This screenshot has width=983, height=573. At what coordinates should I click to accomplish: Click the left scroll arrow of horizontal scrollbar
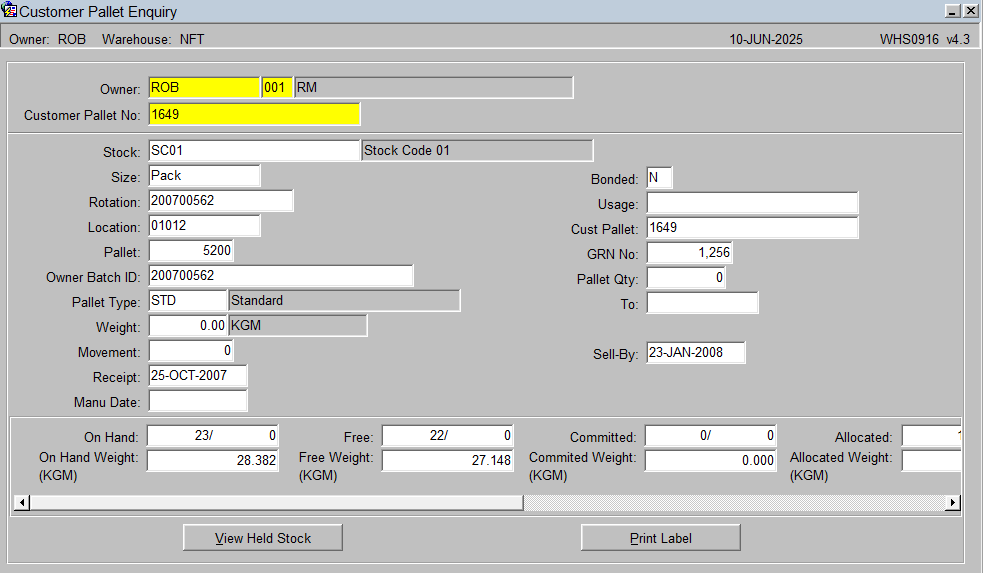pos(22,502)
